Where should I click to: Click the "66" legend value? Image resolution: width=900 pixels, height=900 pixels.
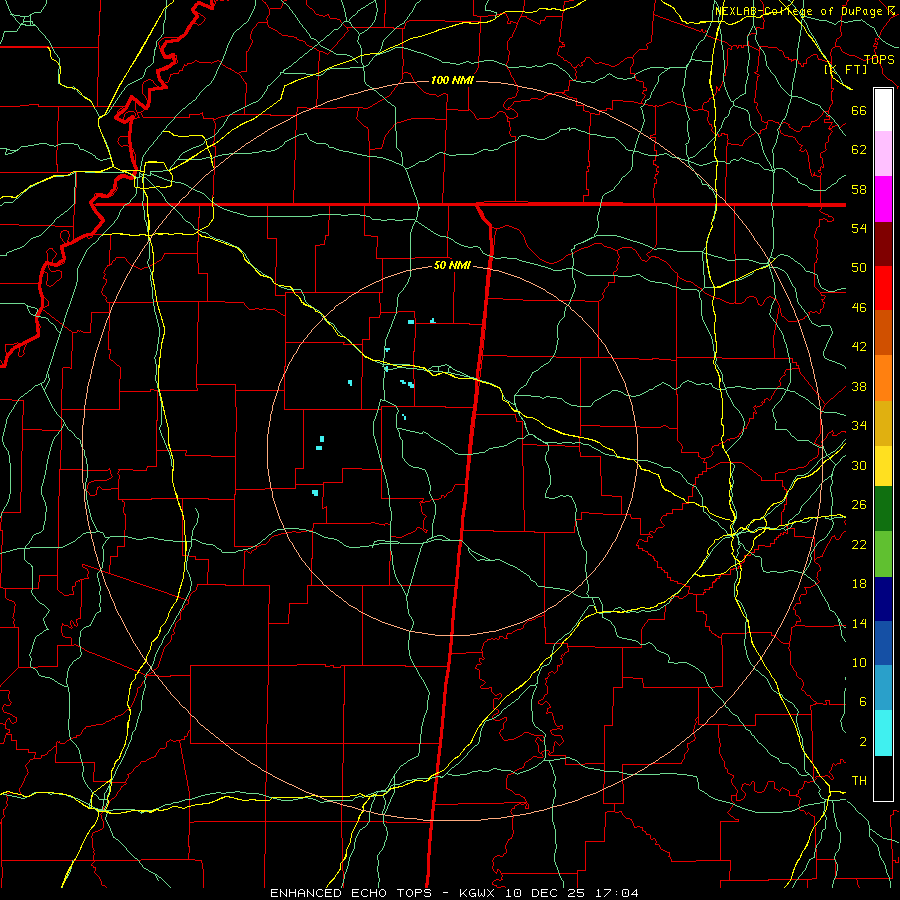point(859,111)
